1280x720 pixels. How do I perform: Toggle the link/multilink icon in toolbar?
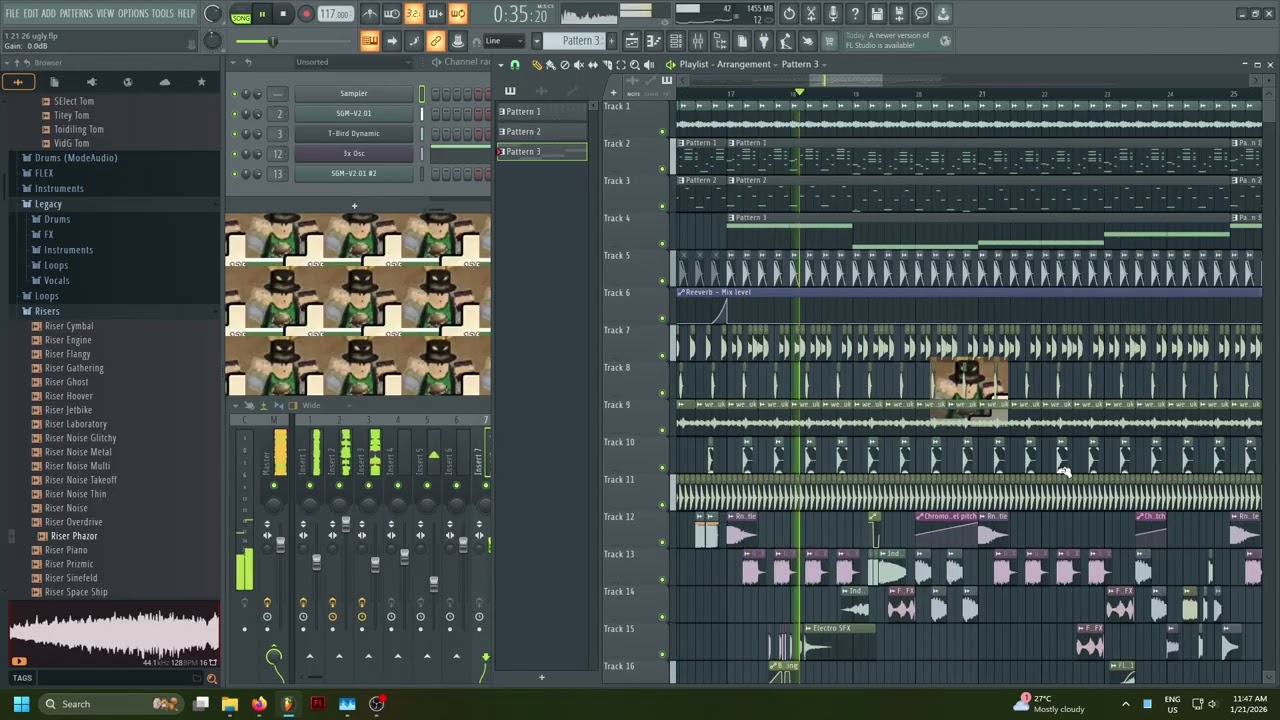click(436, 41)
